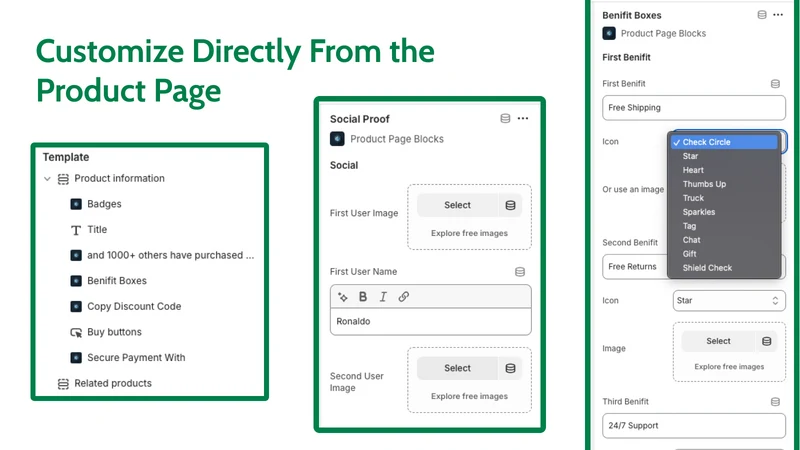Click the Product information section icon
The height and width of the screenshot is (450, 800).
63,179
